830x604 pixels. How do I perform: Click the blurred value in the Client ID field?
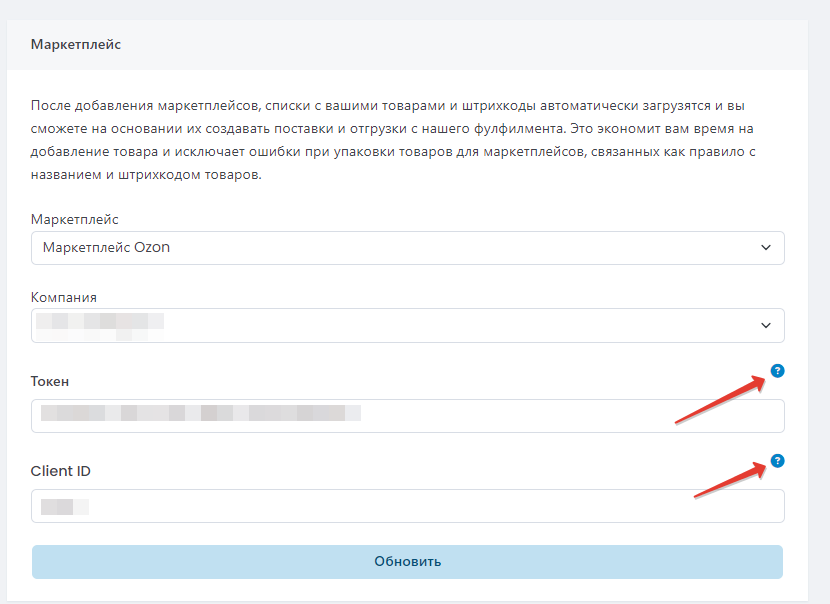[65, 506]
